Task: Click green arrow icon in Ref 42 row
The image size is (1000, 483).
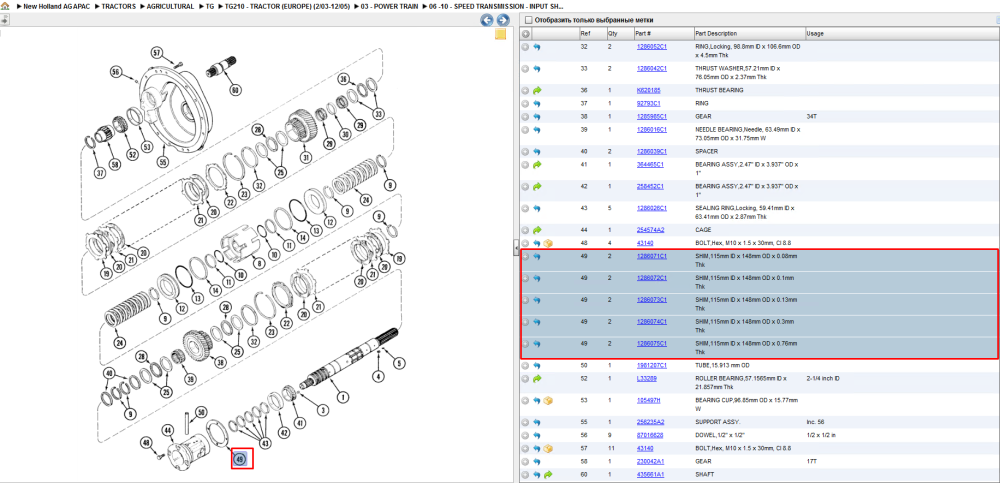Action: pos(537,187)
